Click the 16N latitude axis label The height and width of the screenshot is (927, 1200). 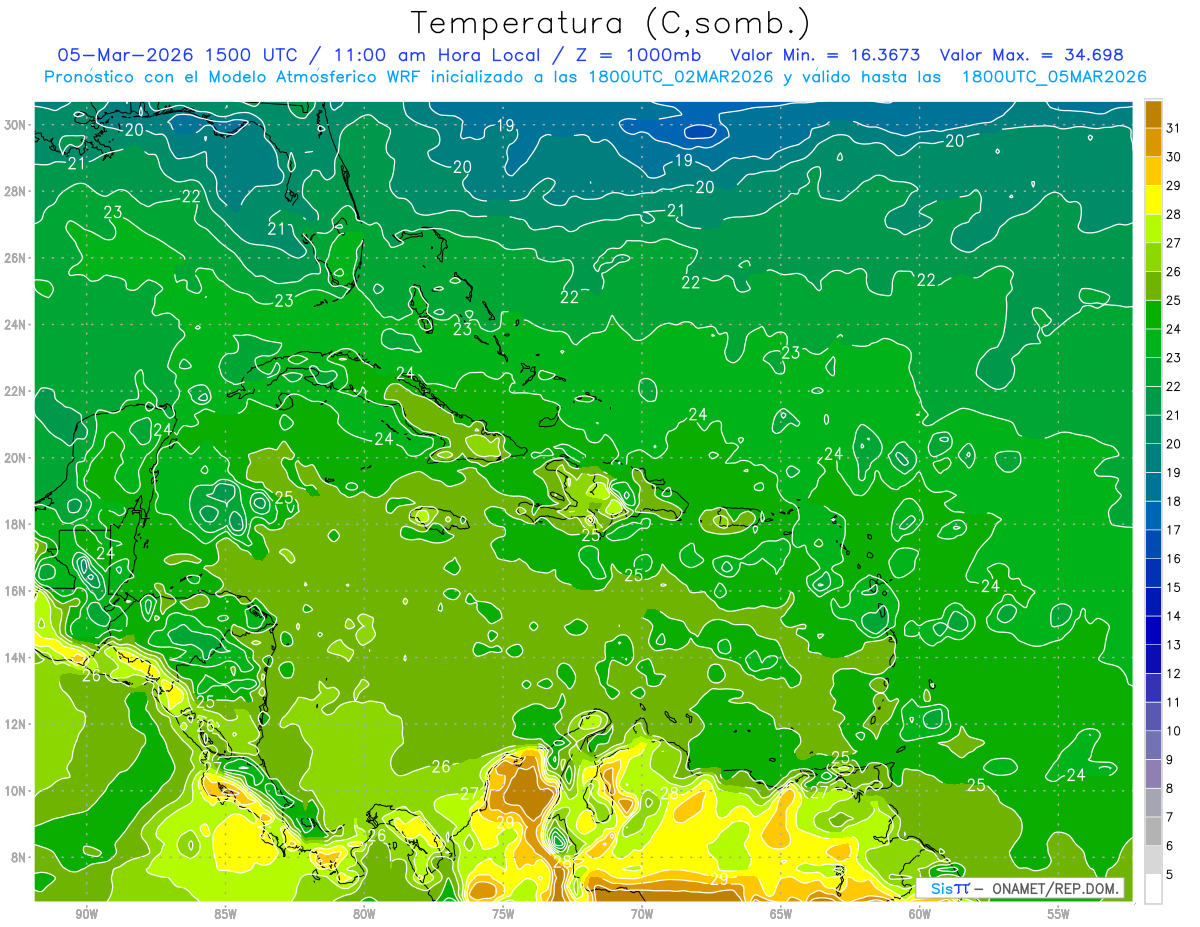(15, 591)
